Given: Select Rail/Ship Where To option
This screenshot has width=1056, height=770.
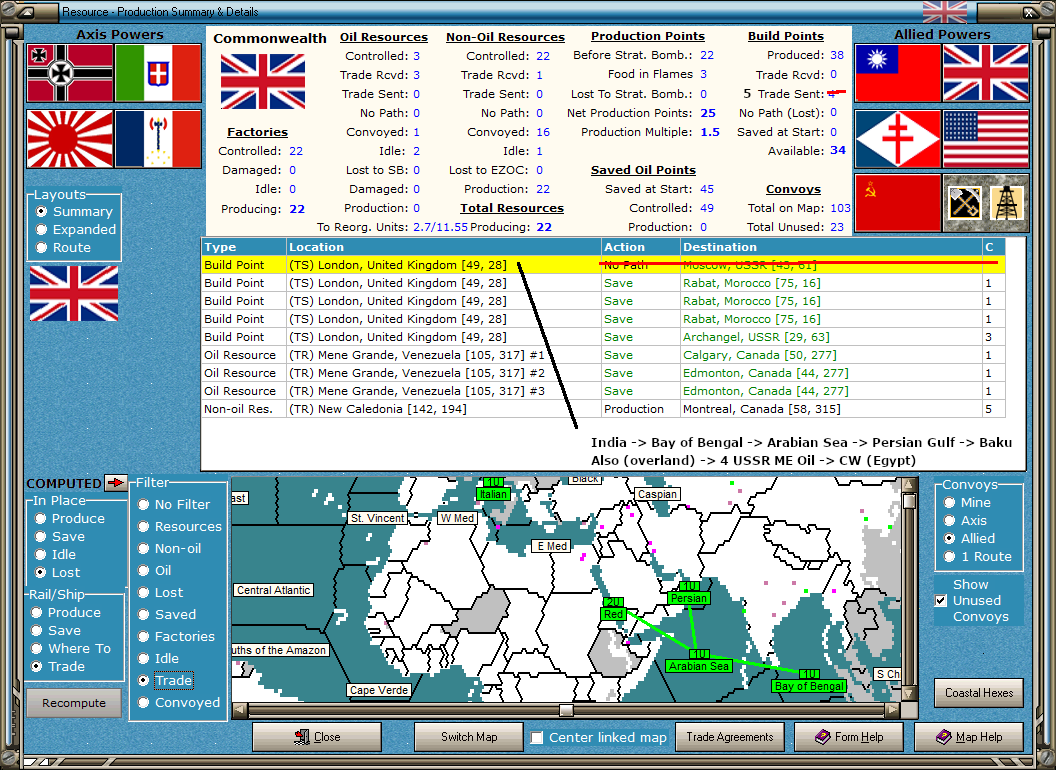Looking at the screenshot, I should (71, 648).
